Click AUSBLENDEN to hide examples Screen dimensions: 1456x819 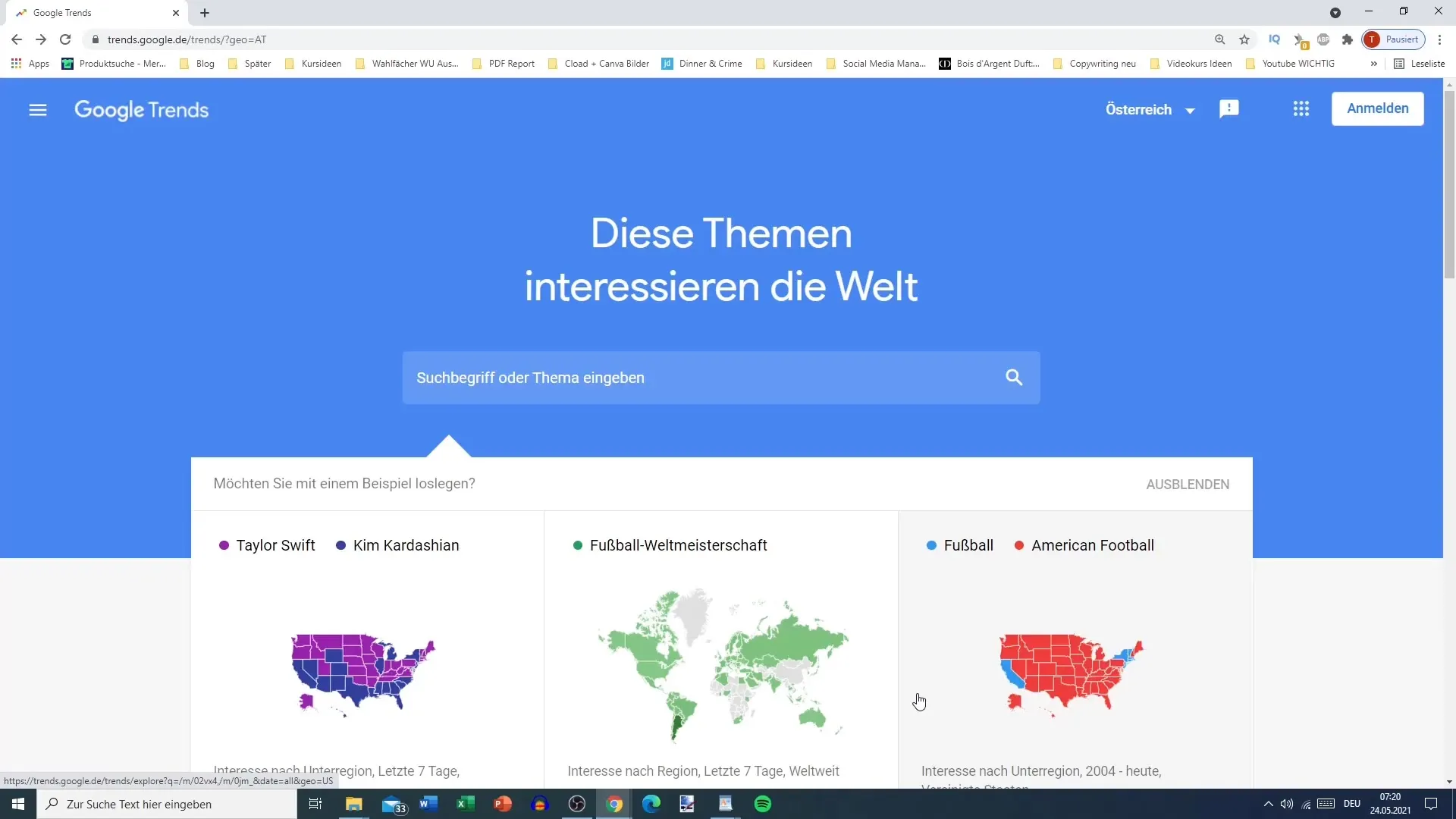(1188, 485)
